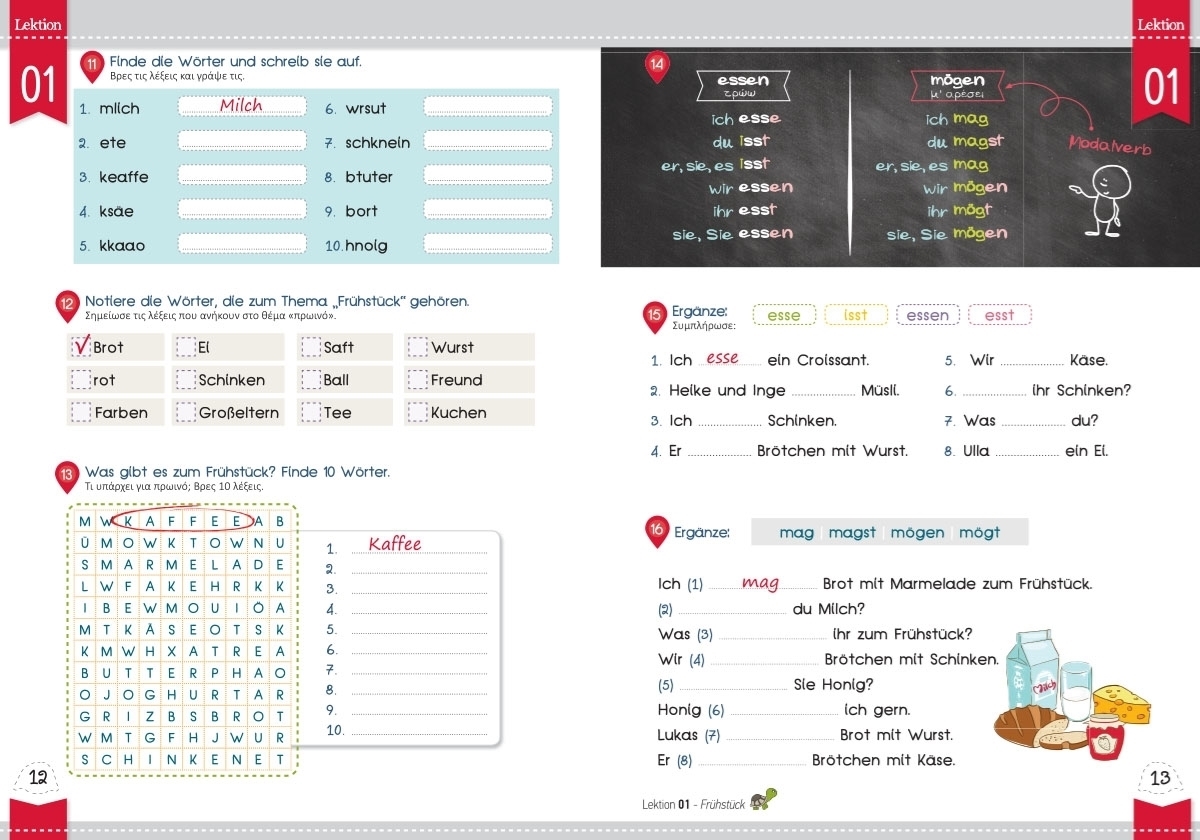1200x840 pixels.
Task: Tick the Ball checkbox
Action: [312, 380]
